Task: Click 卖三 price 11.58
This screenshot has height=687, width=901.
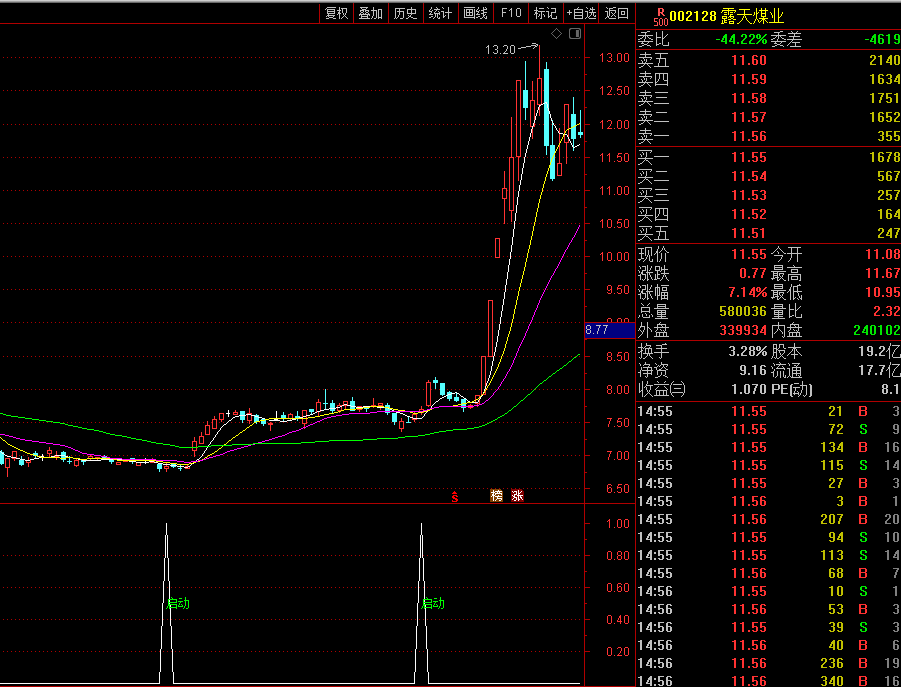Action: pyautogui.click(x=749, y=98)
